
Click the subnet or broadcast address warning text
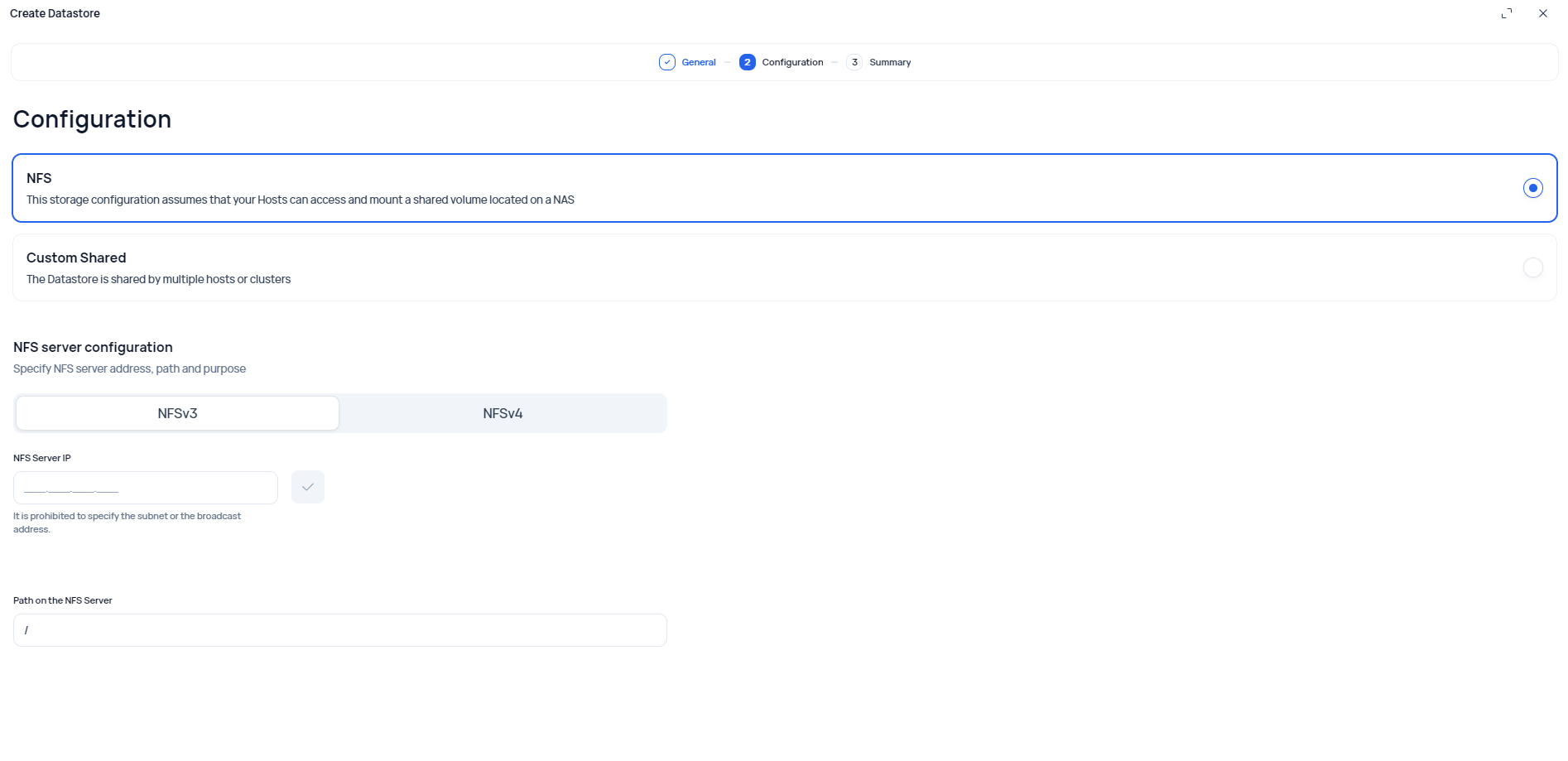[x=127, y=523]
